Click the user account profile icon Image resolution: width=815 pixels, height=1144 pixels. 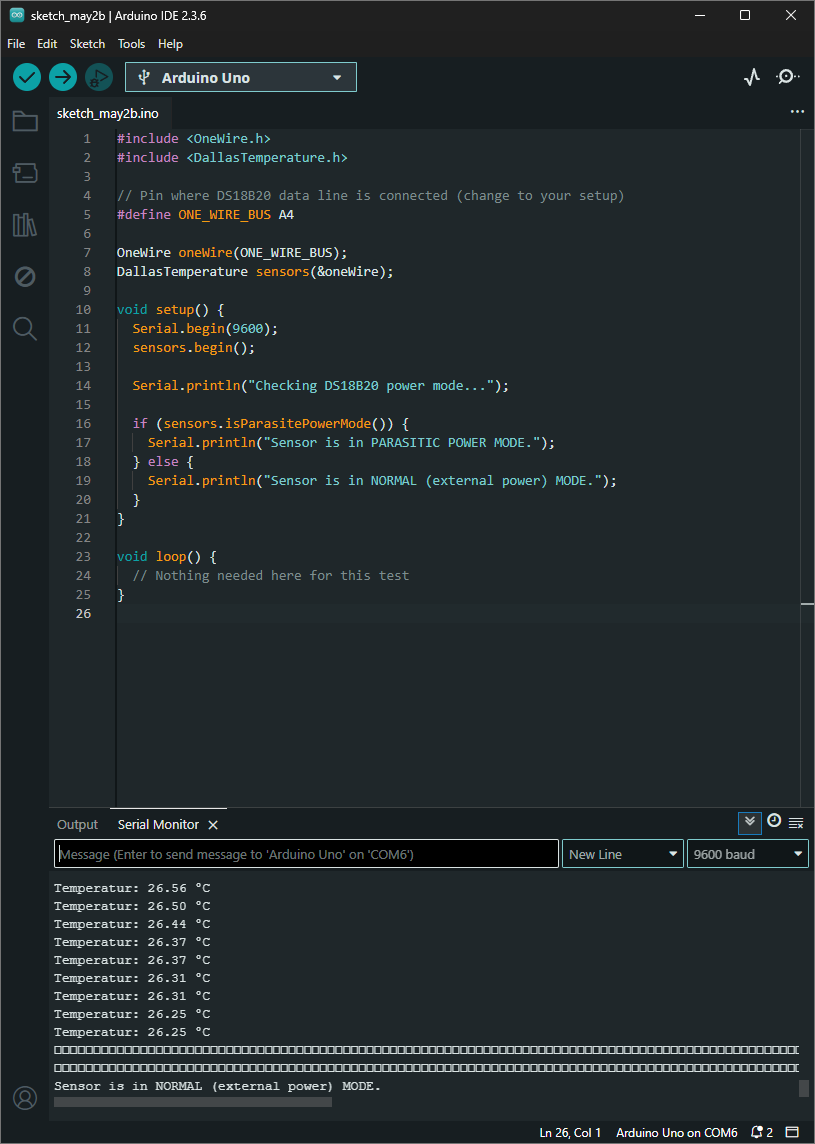pos(25,1097)
